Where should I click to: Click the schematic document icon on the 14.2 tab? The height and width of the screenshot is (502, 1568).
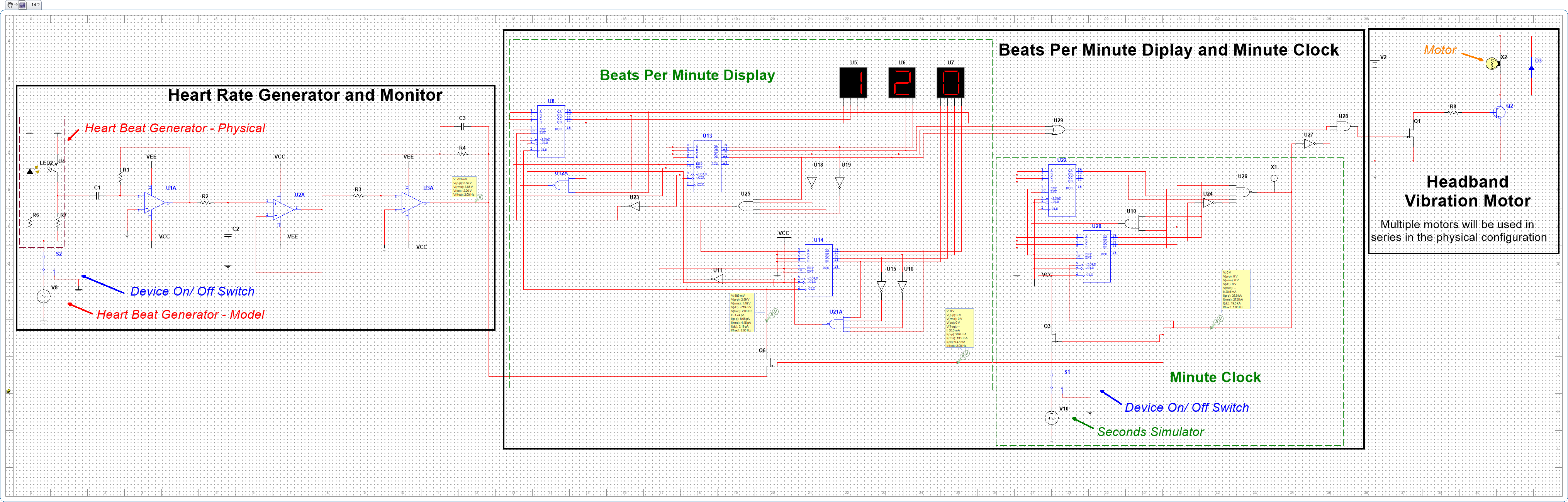22,5
